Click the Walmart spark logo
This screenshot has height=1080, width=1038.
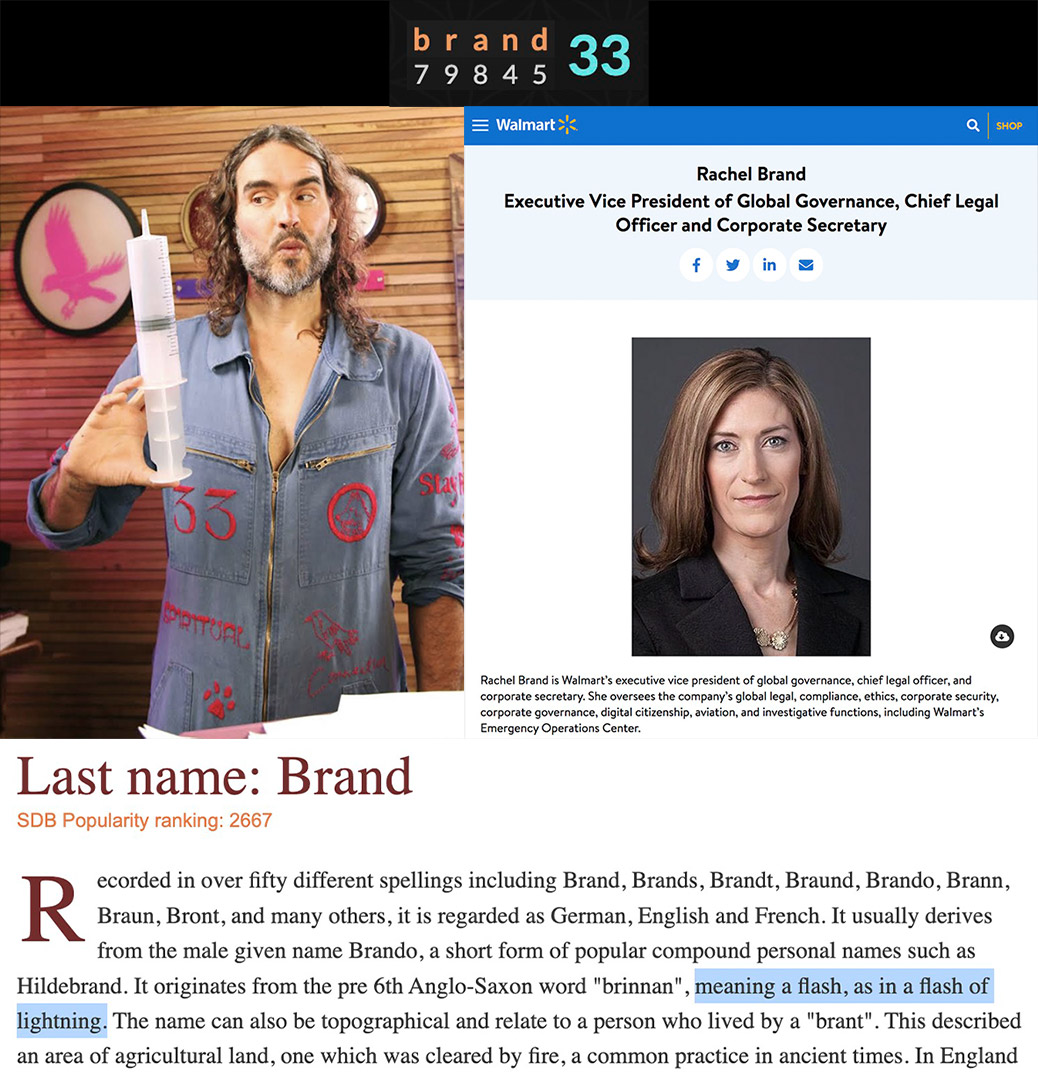point(568,125)
